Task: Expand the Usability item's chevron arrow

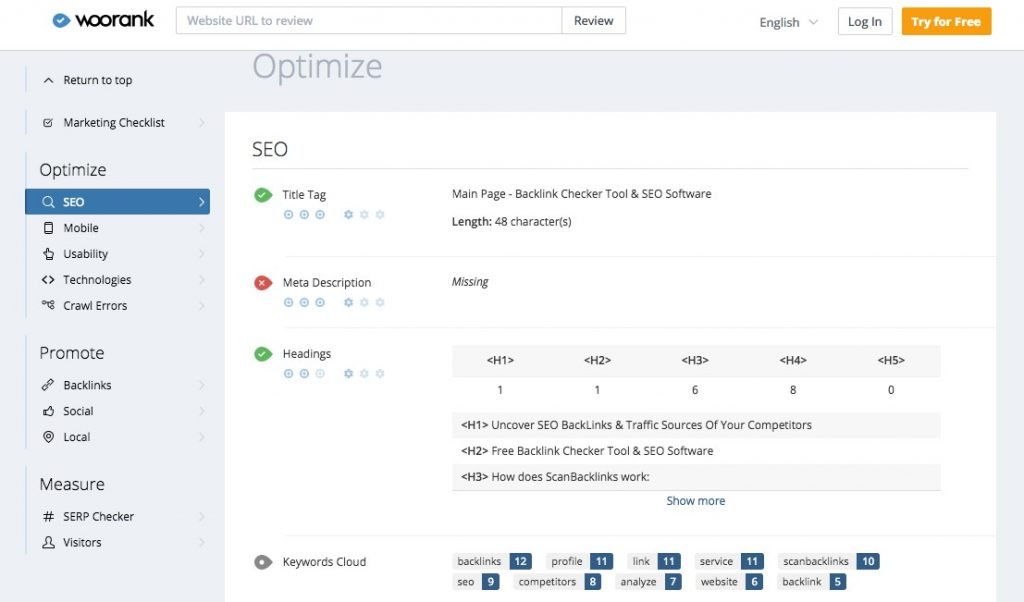Action: pyautogui.click(x=201, y=254)
